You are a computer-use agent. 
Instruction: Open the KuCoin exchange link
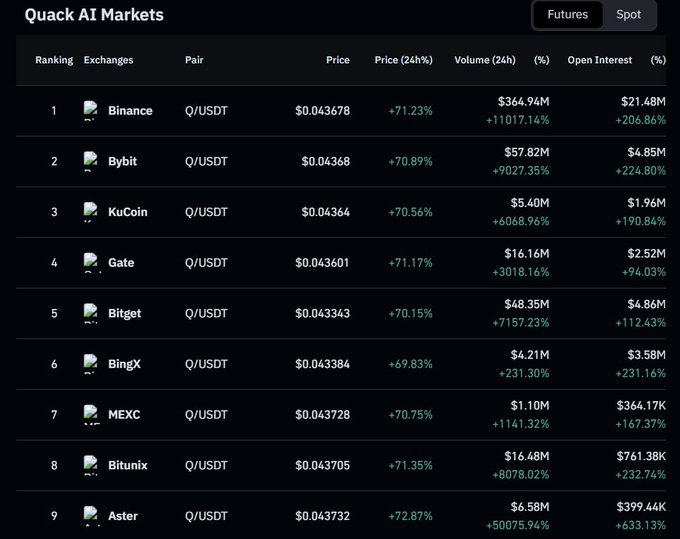coord(128,212)
